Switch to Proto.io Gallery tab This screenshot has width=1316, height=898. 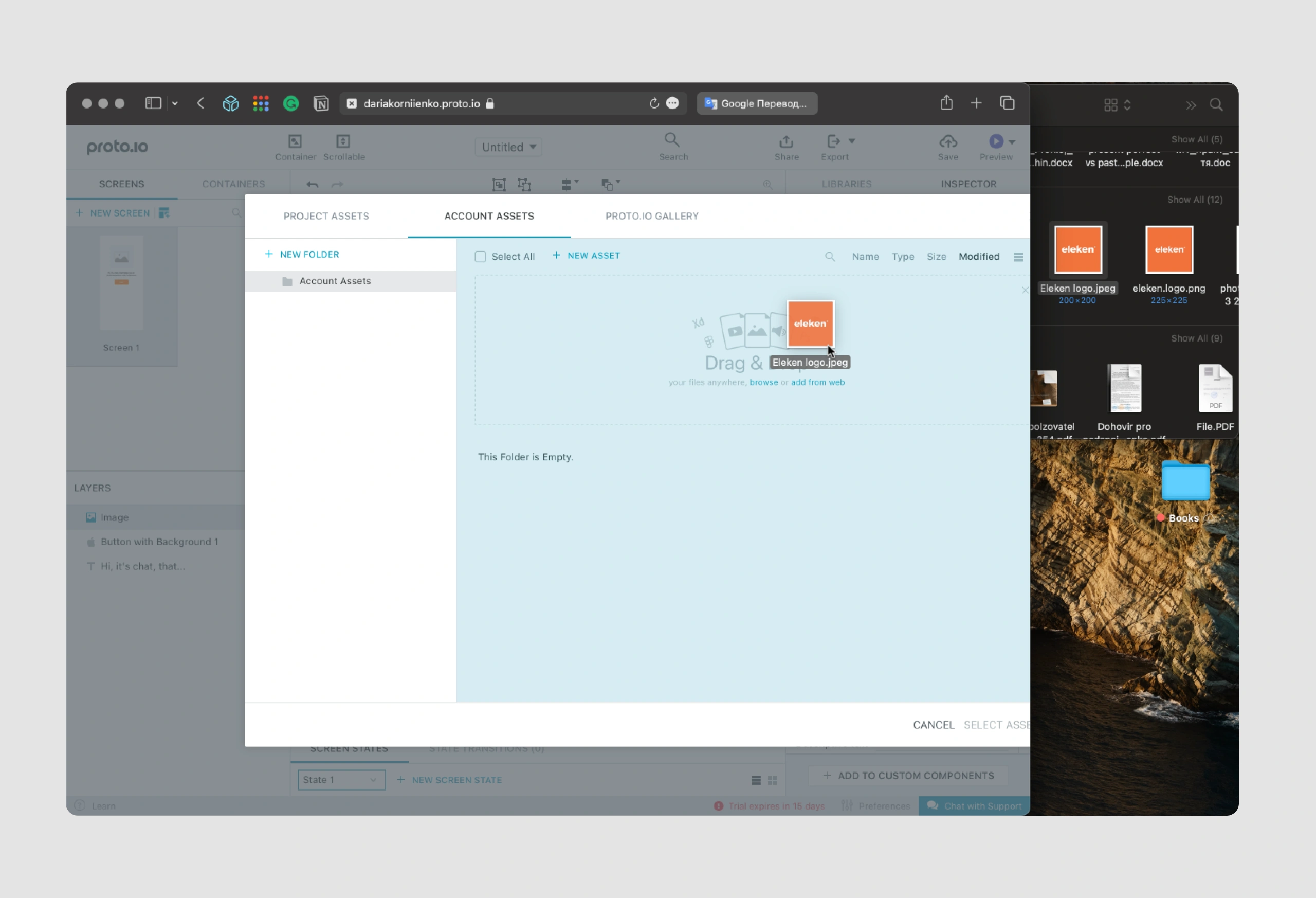point(651,216)
